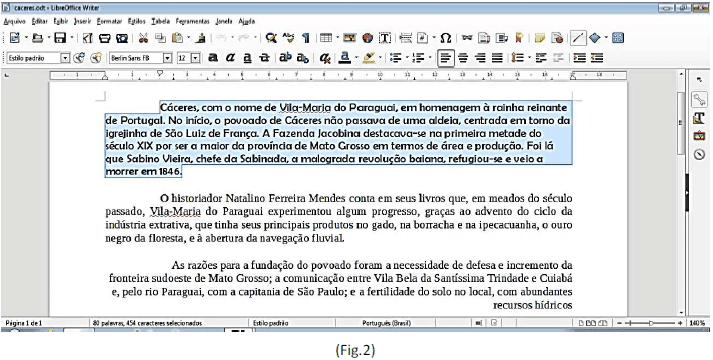Click the Copy icon

160,38
